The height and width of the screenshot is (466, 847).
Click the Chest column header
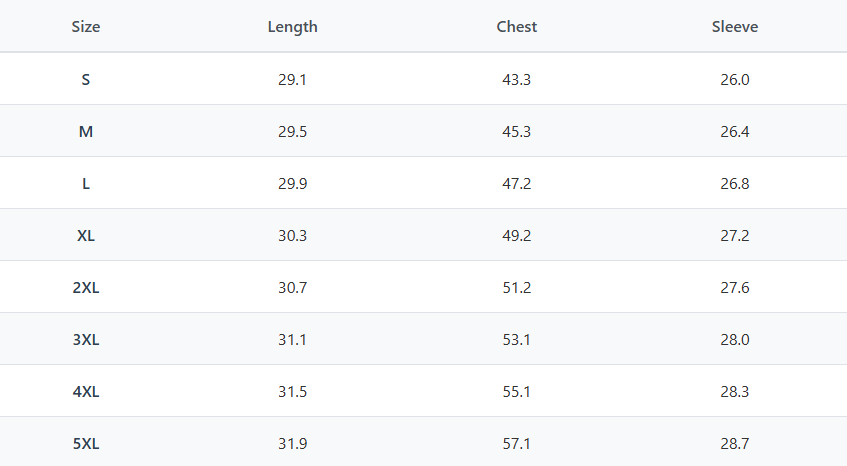point(516,27)
